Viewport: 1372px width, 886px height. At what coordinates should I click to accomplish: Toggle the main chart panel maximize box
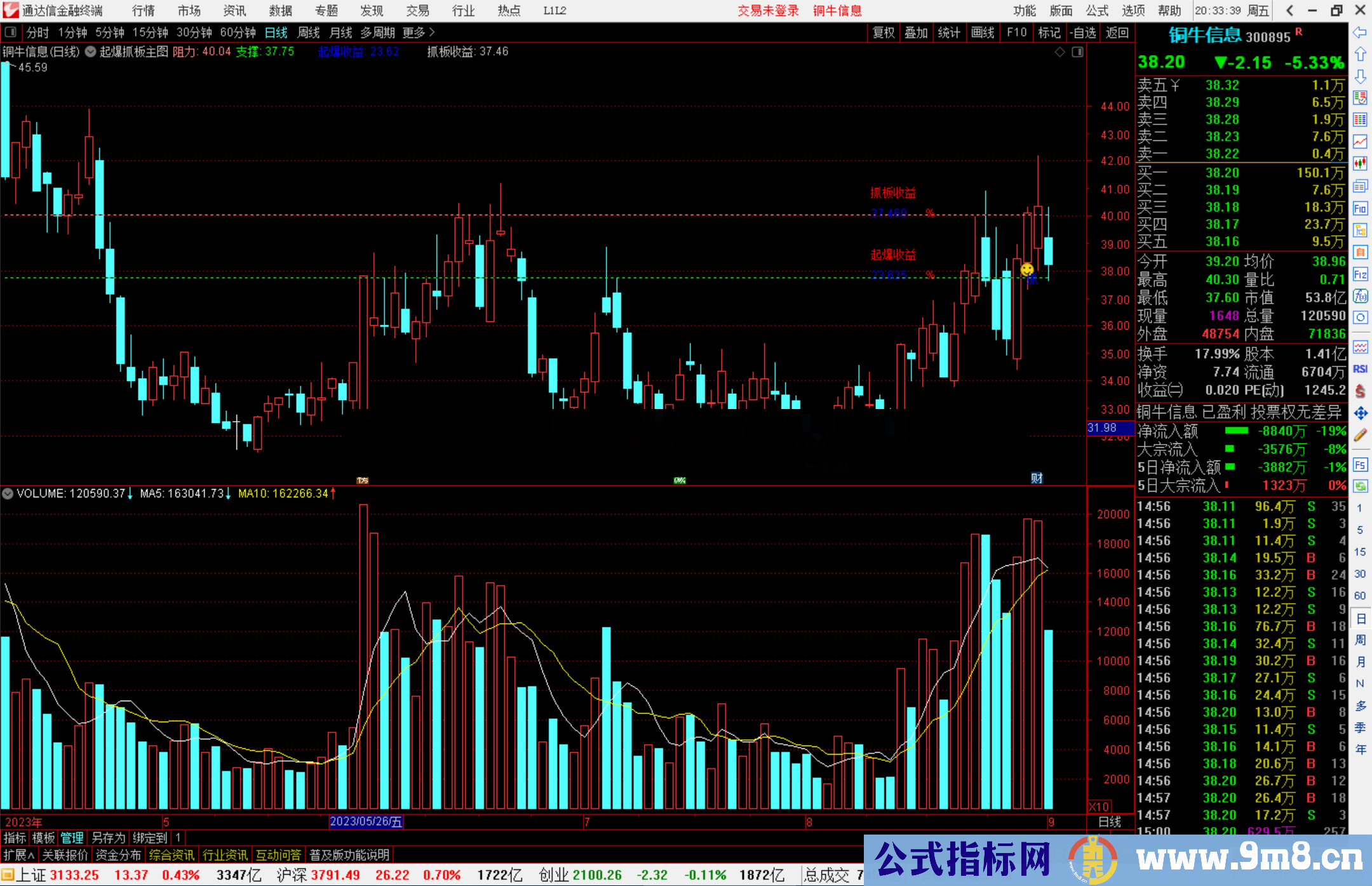point(1078,52)
